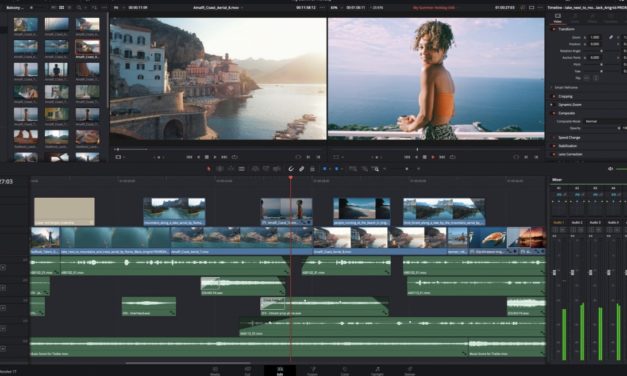
Task: Select the arrow Selection Mode tool in timeline toolbar
Action: coord(208,169)
